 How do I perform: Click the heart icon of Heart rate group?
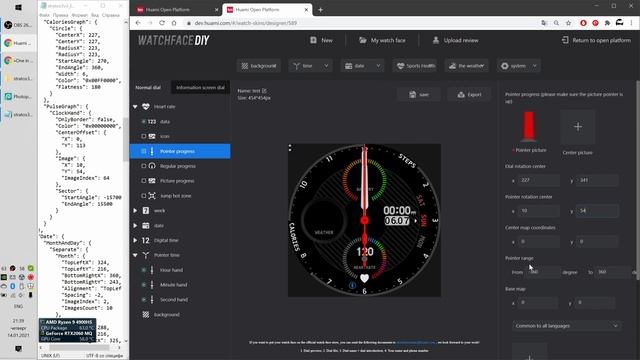click(x=146, y=107)
